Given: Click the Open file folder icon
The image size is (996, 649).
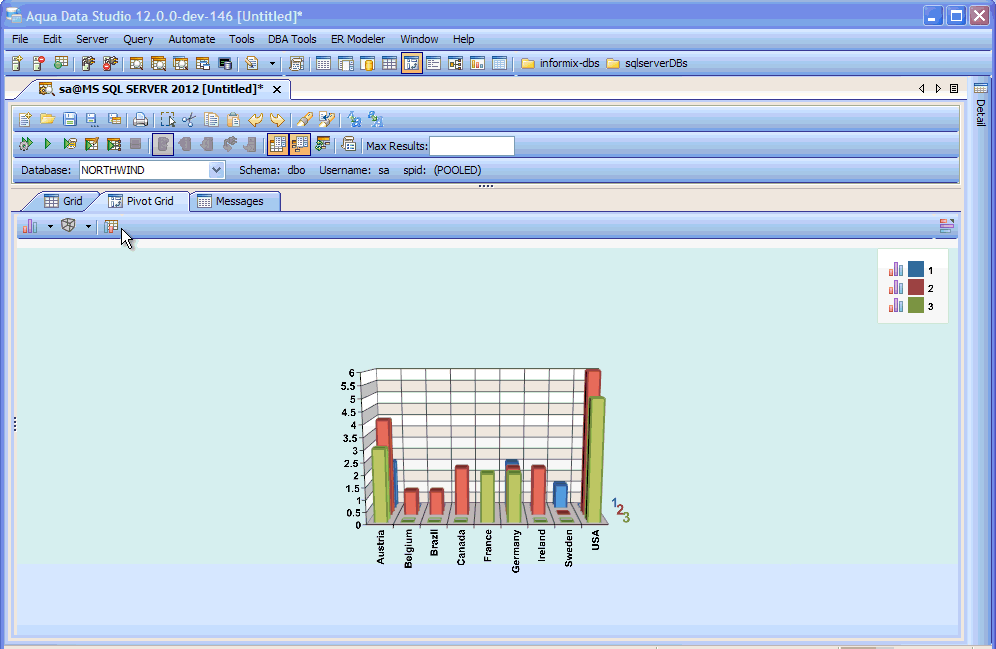Looking at the screenshot, I should tap(47, 119).
